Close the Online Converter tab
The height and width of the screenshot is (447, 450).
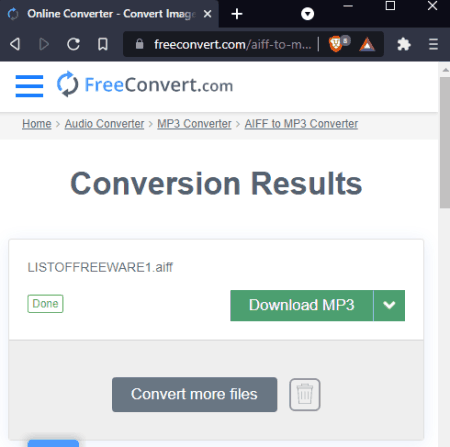coord(207,14)
